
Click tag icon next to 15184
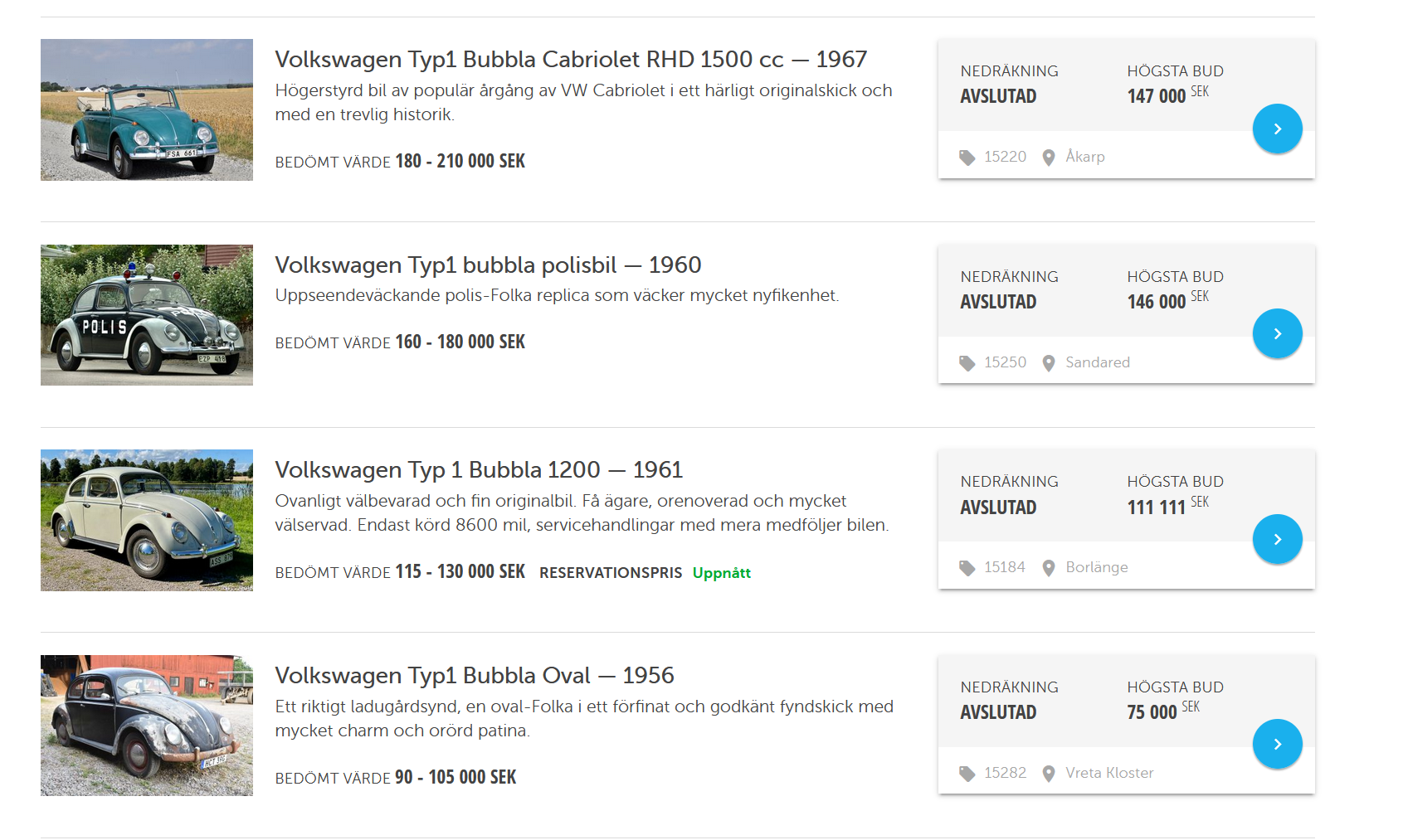(967, 568)
